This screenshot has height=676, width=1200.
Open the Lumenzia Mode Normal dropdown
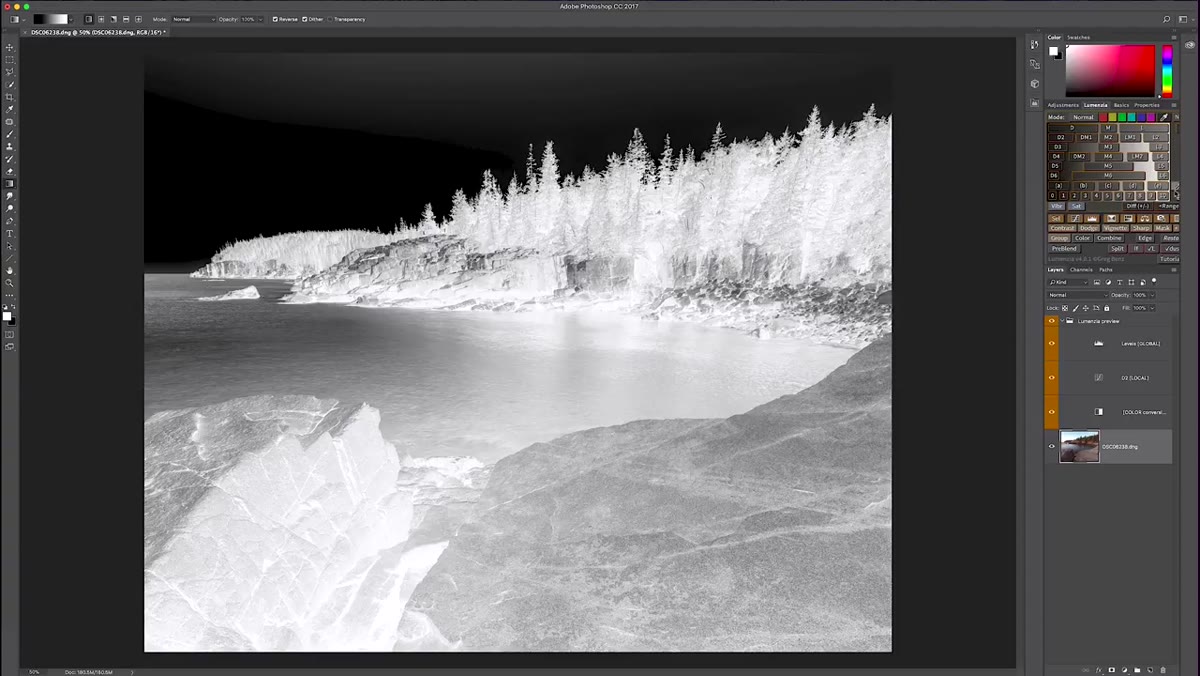pos(1083,117)
